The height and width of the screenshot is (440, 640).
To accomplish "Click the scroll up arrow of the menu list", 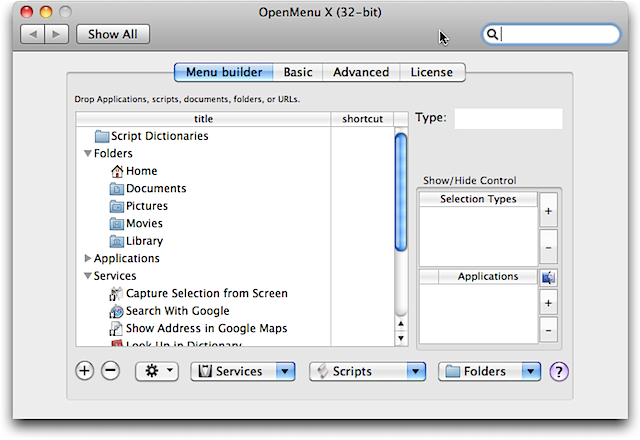I will (x=401, y=324).
